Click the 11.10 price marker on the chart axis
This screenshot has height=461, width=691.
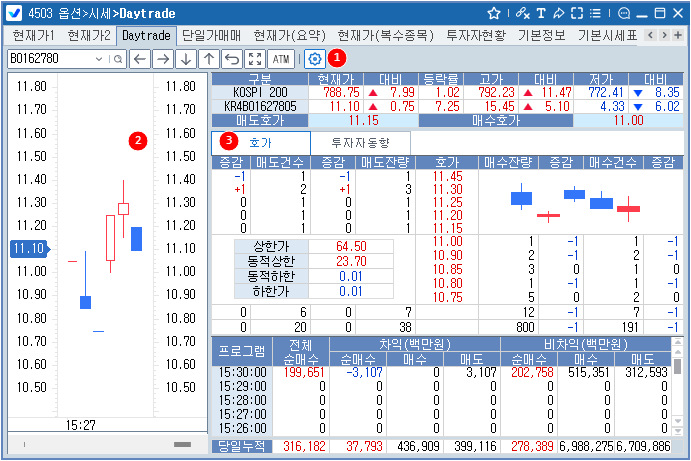coord(25,248)
